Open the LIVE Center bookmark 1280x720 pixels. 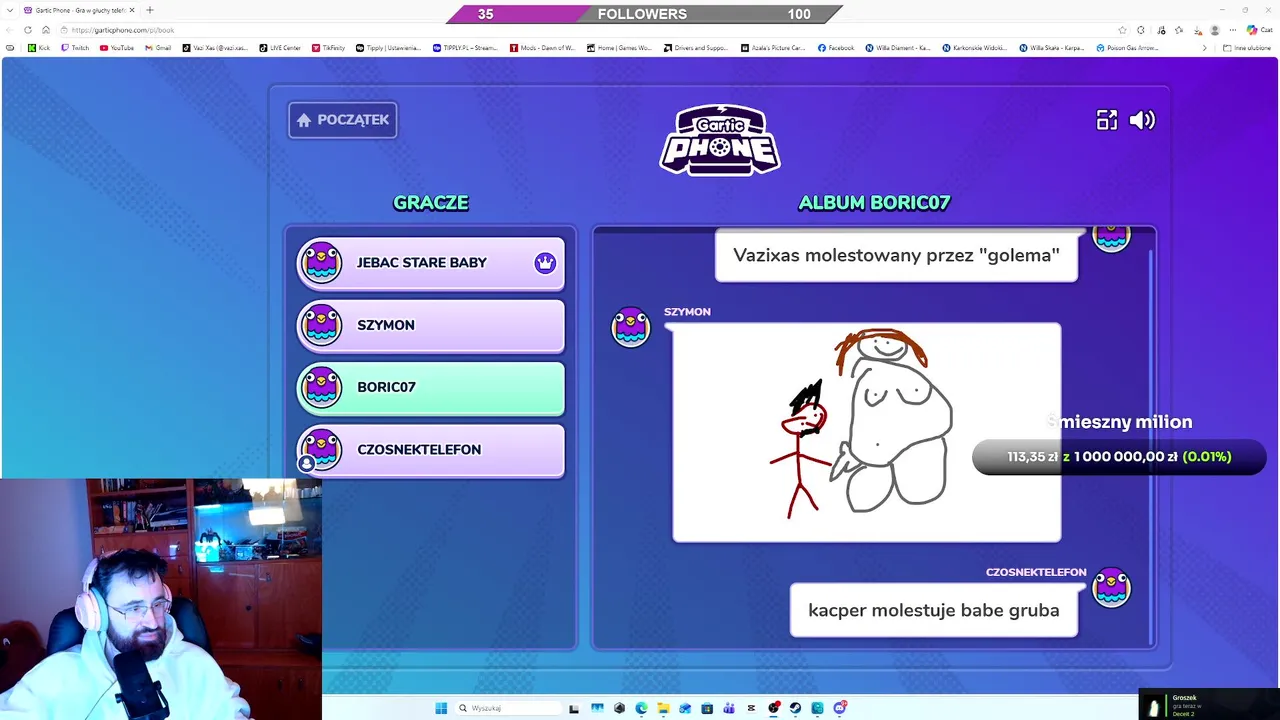280,48
